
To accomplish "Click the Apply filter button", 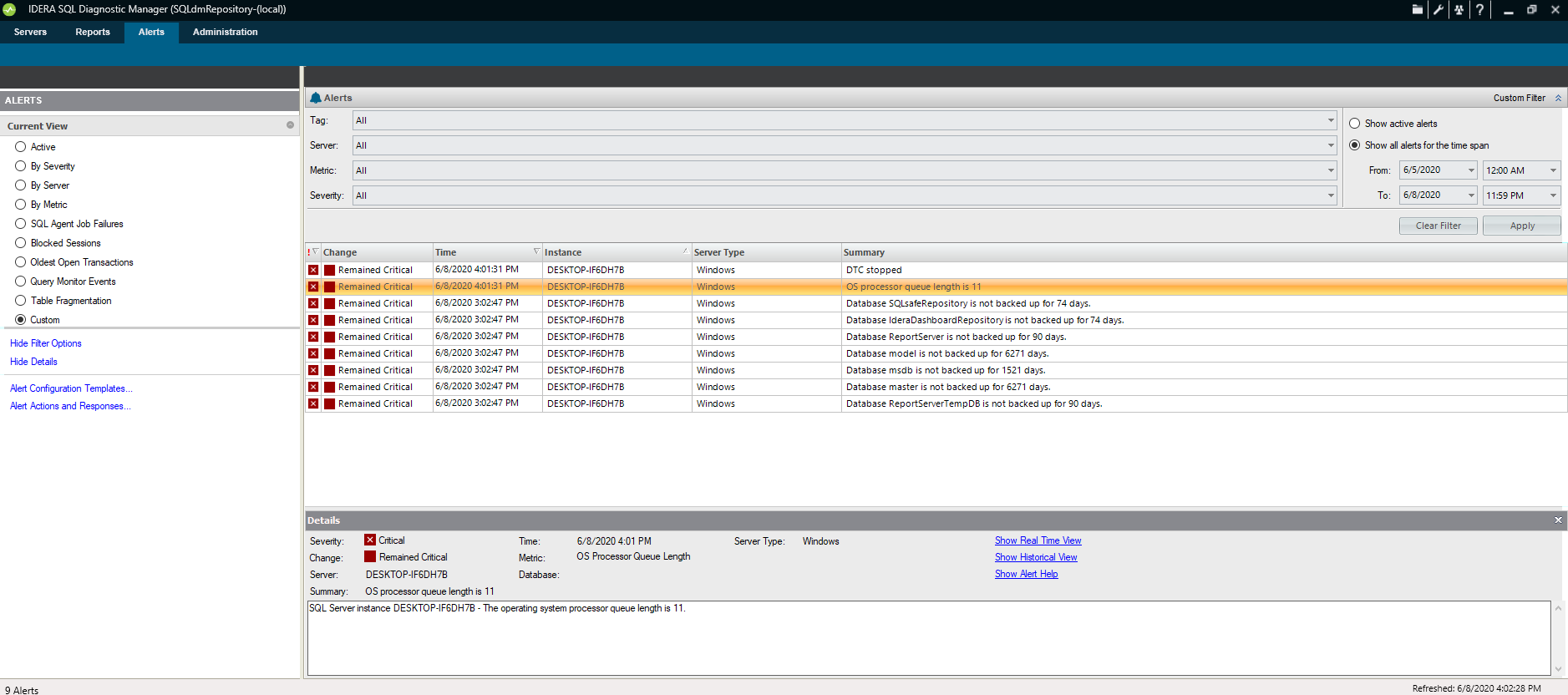I will [x=1522, y=226].
